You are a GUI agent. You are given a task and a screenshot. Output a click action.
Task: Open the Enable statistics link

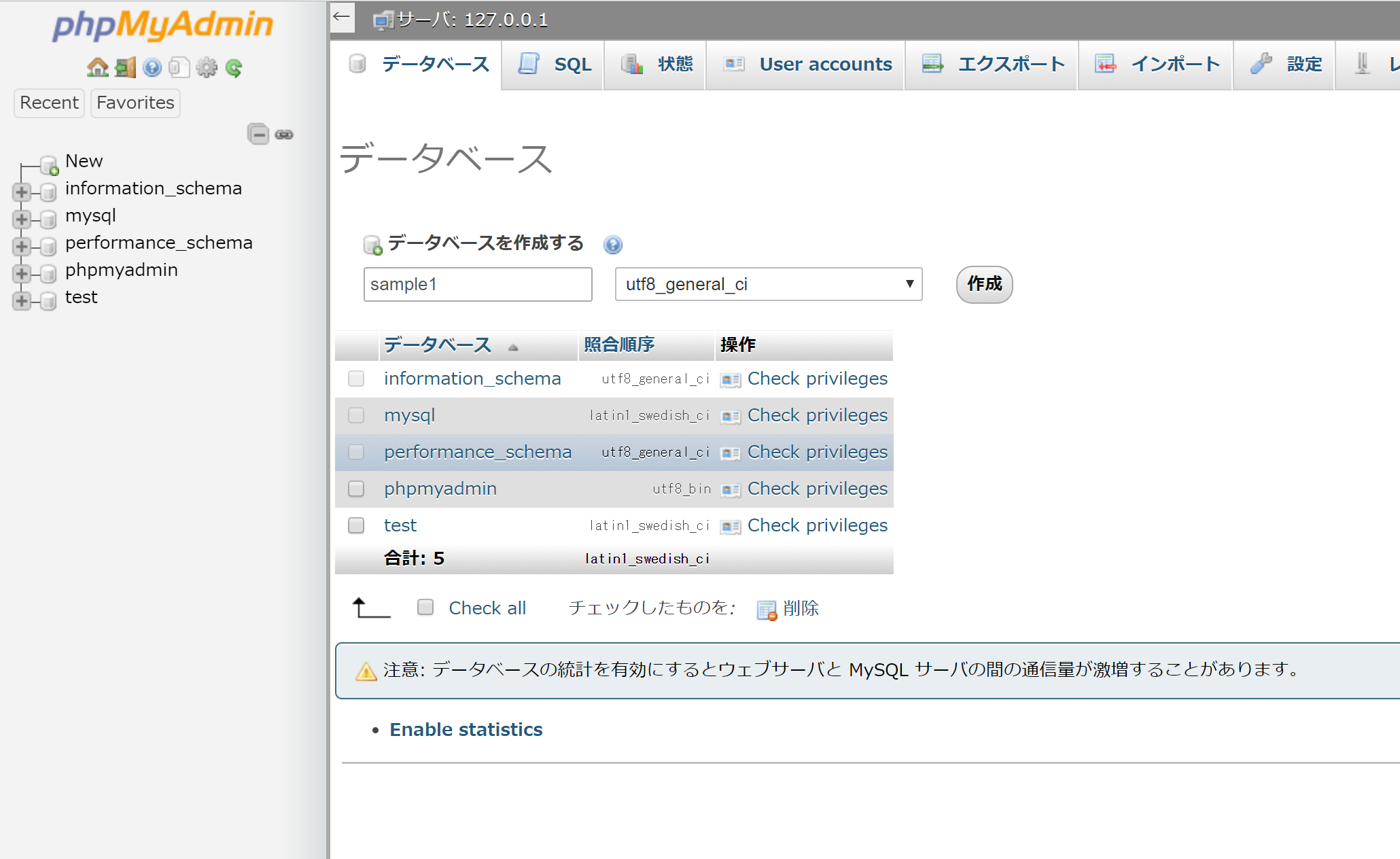[x=466, y=729]
